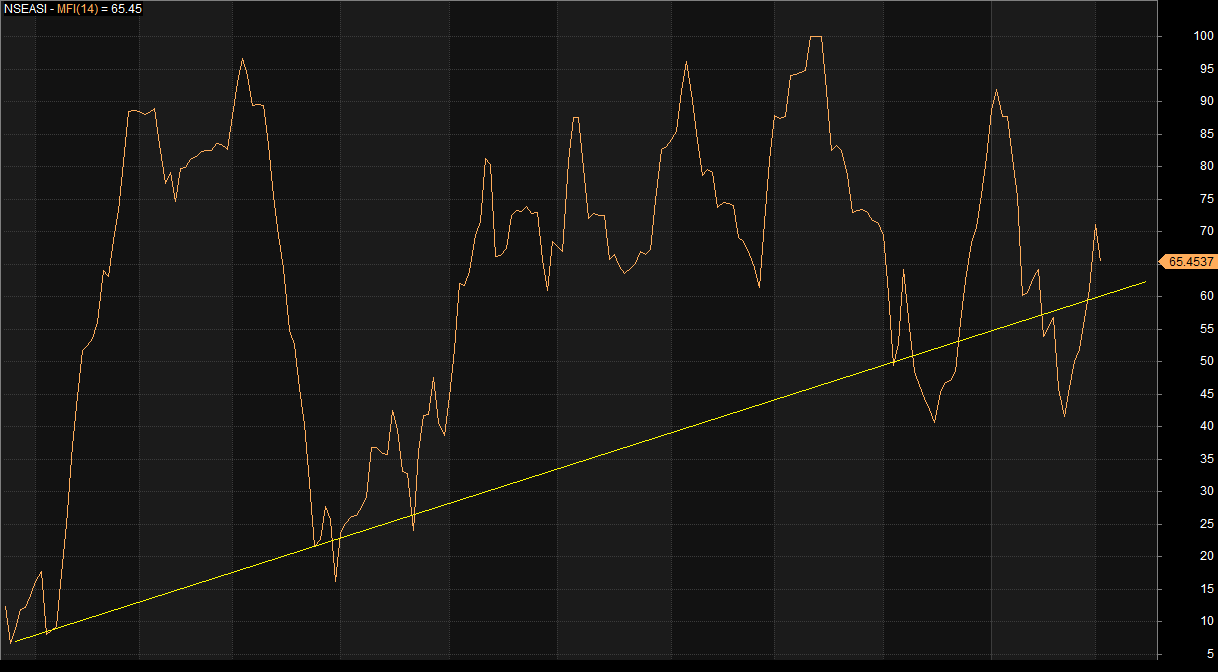The height and width of the screenshot is (672, 1218).
Task: Click the NSEASI symbol label in chart title
Action: coord(26,9)
